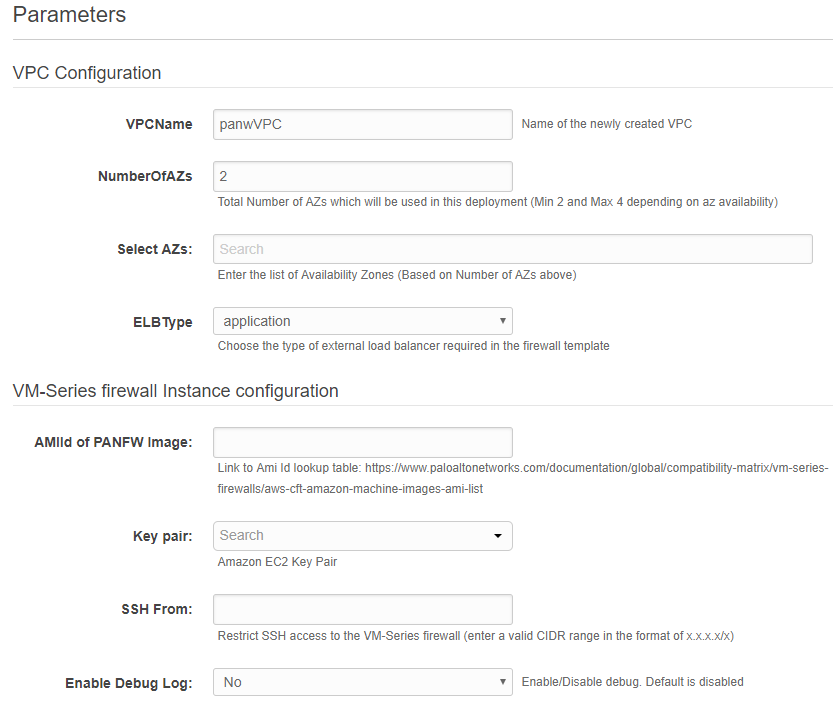The image size is (838, 711).
Task: Click the NumberOfAZs input field
Action: pos(362,176)
